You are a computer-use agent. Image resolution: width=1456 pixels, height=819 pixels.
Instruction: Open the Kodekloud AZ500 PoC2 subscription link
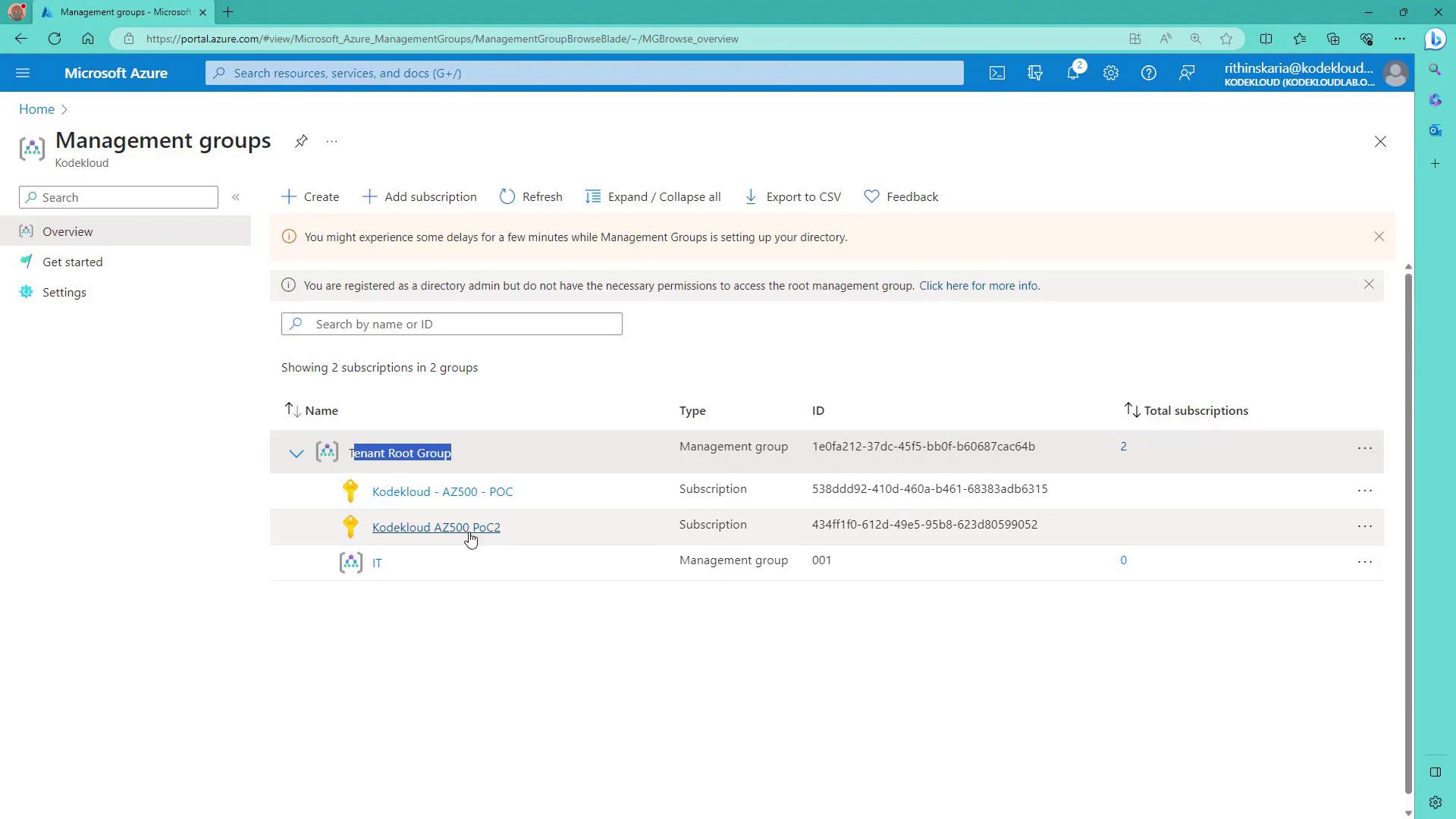(436, 527)
